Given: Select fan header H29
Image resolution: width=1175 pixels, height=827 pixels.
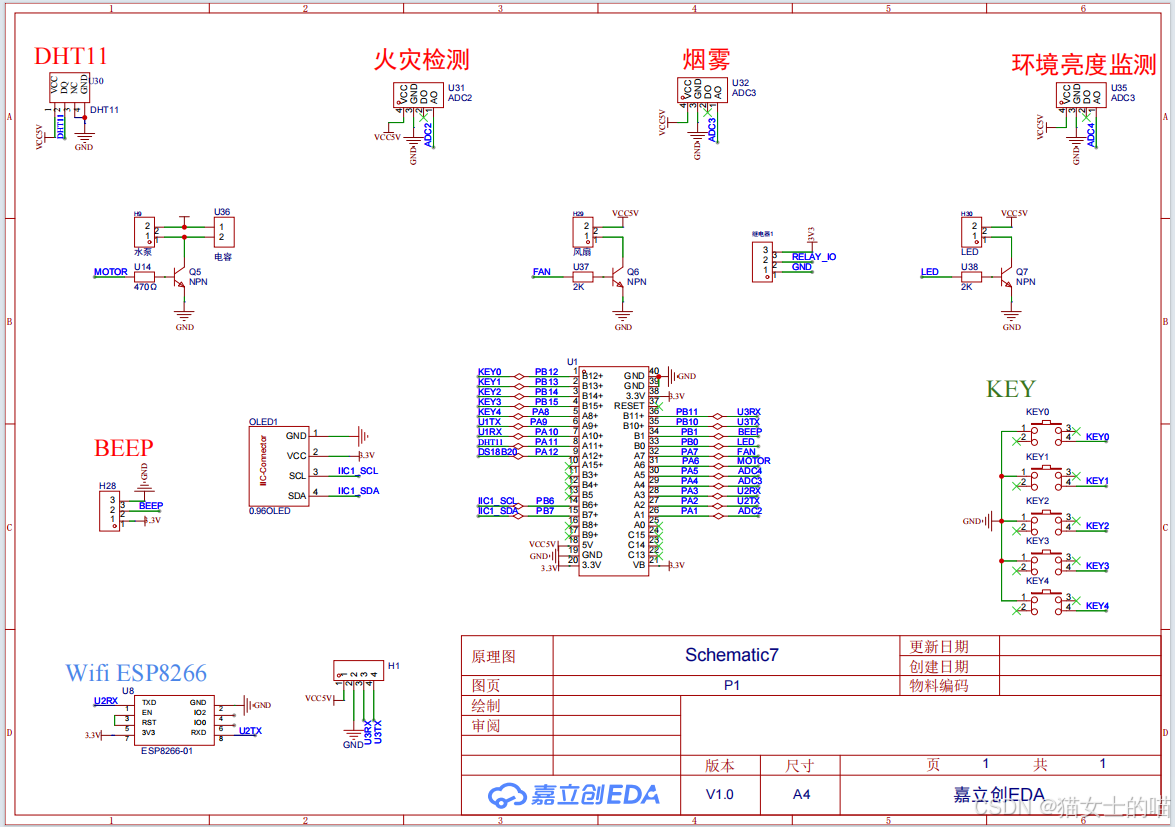Looking at the screenshot, I should (582, 232).
